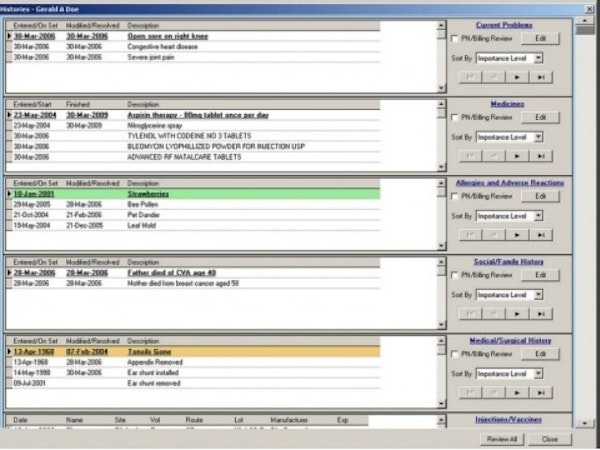Expand the Medicines Sort By dropdown
Image resolution: width=600 pixels, height=450 pixels.
coord(538,137)
